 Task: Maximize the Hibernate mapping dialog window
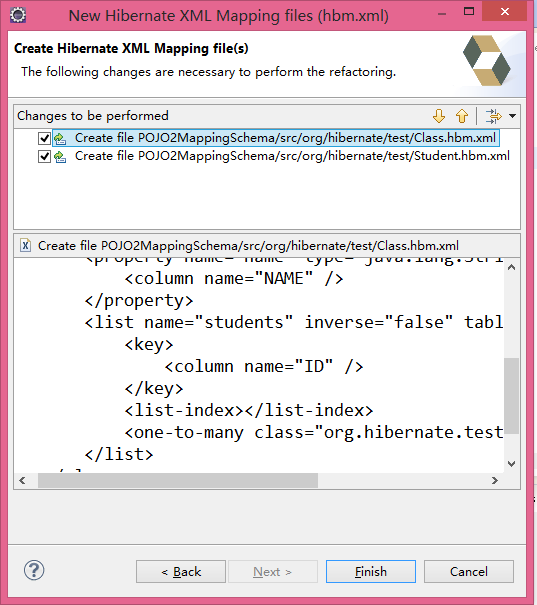point(469,12)
